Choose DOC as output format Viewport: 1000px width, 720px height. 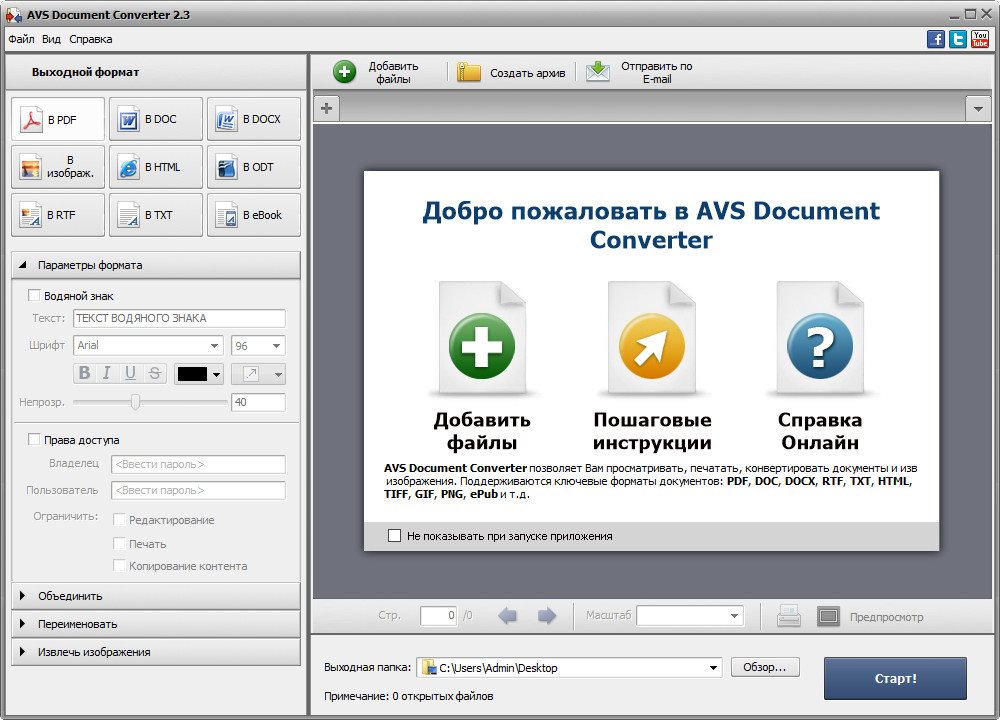point(156,119)
